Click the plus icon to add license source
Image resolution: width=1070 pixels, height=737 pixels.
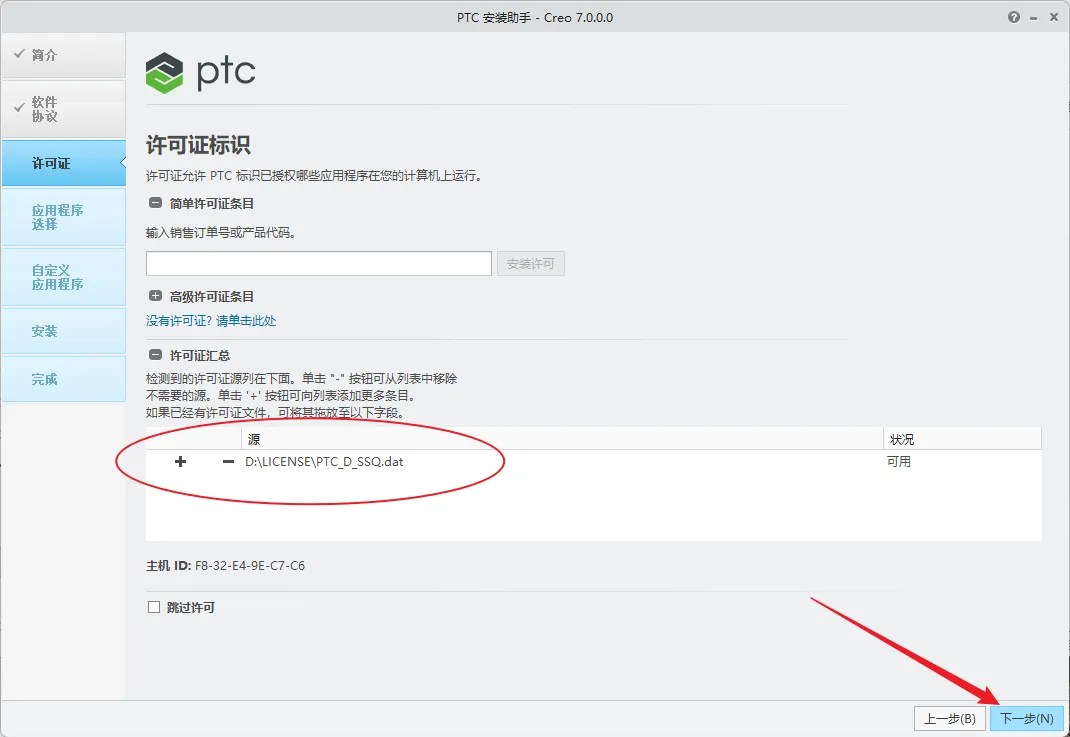180,462
